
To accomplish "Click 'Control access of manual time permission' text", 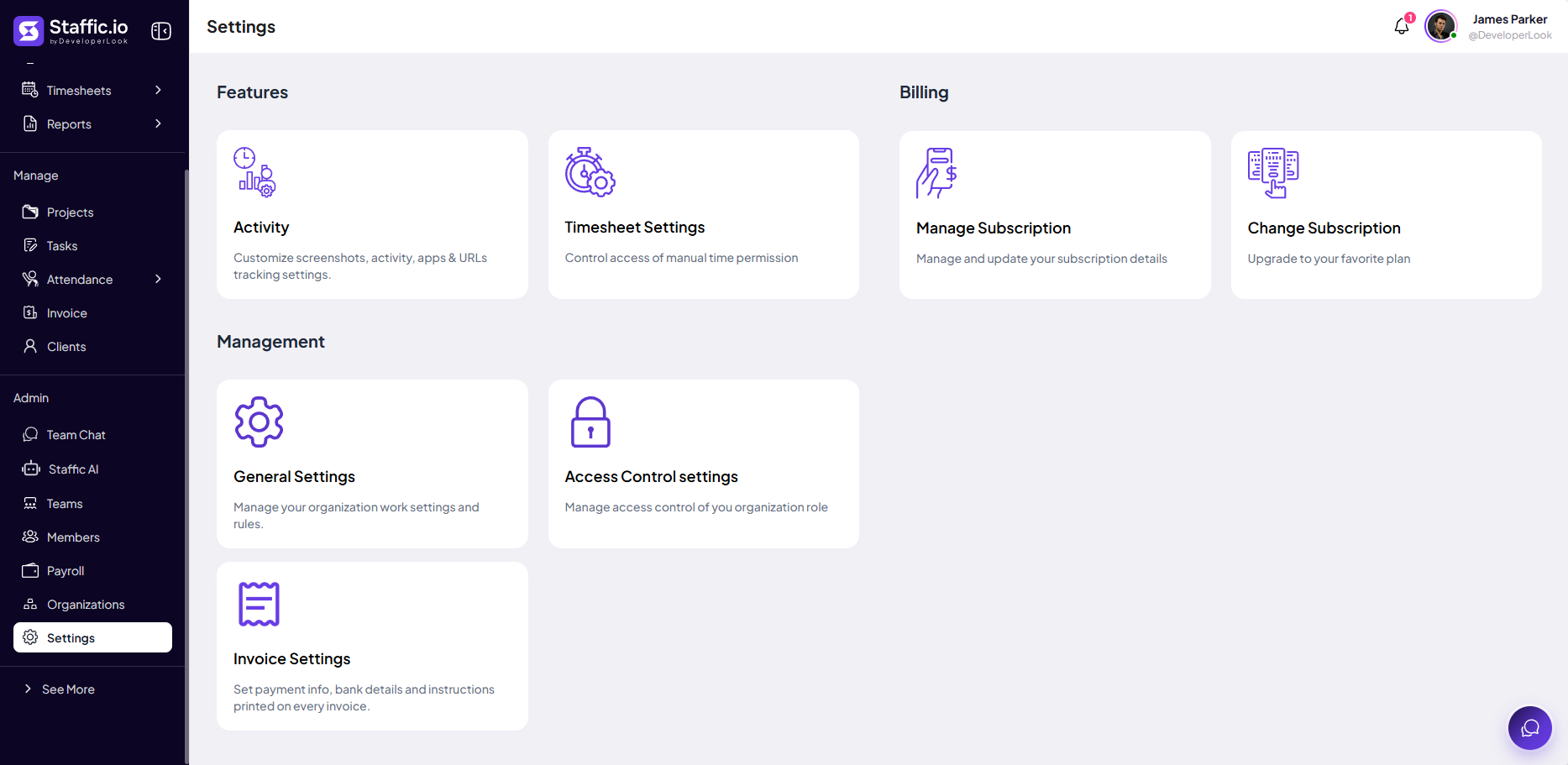I will (681, 258).
